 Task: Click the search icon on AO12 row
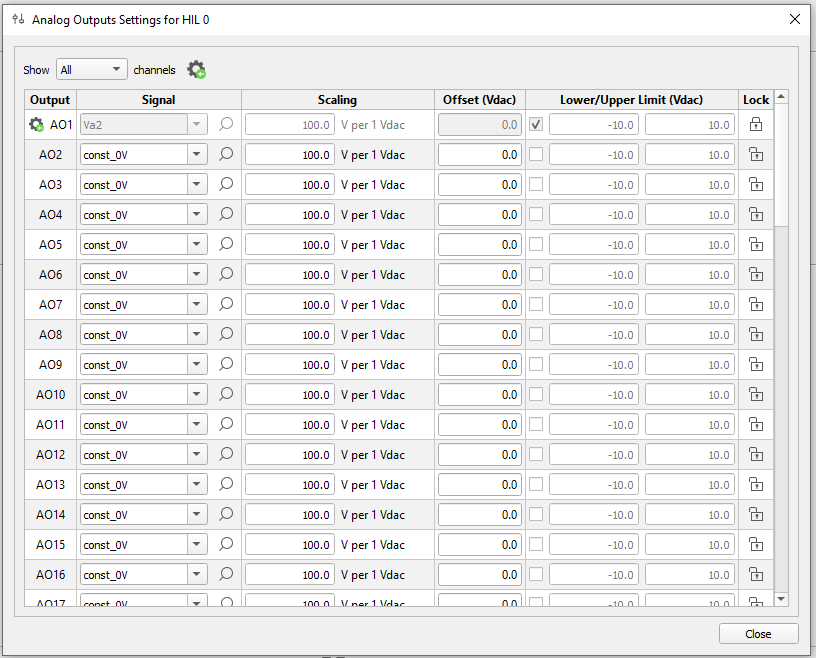point(226,454)
